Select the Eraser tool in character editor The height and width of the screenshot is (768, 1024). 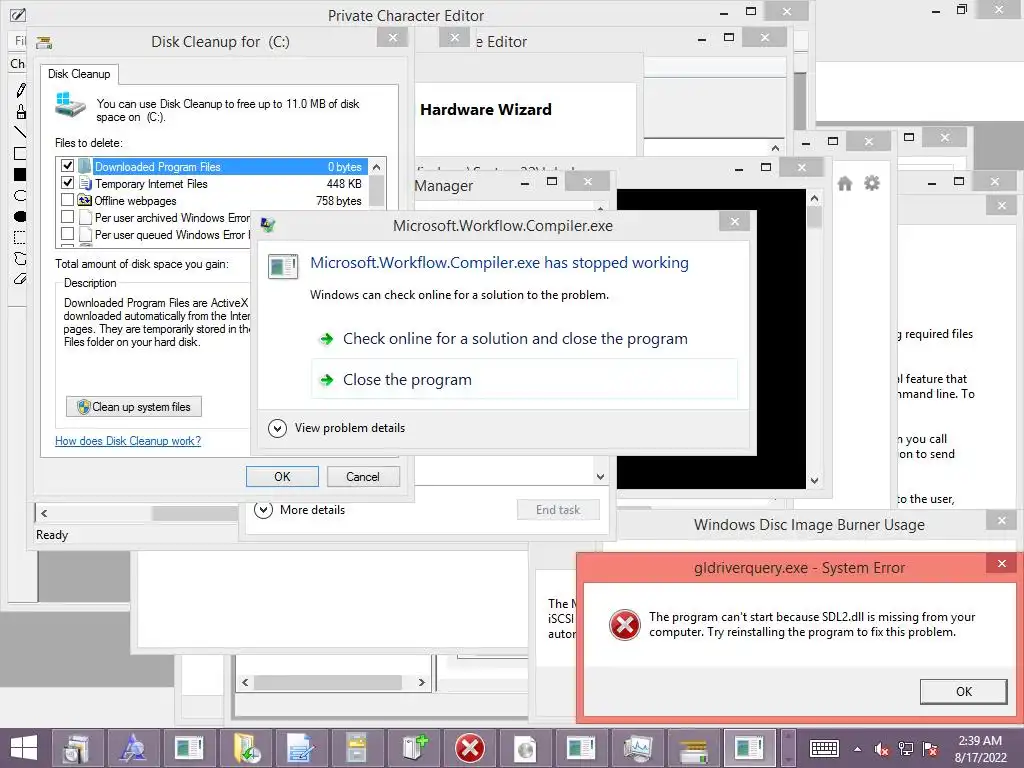[x=20, y=279]
